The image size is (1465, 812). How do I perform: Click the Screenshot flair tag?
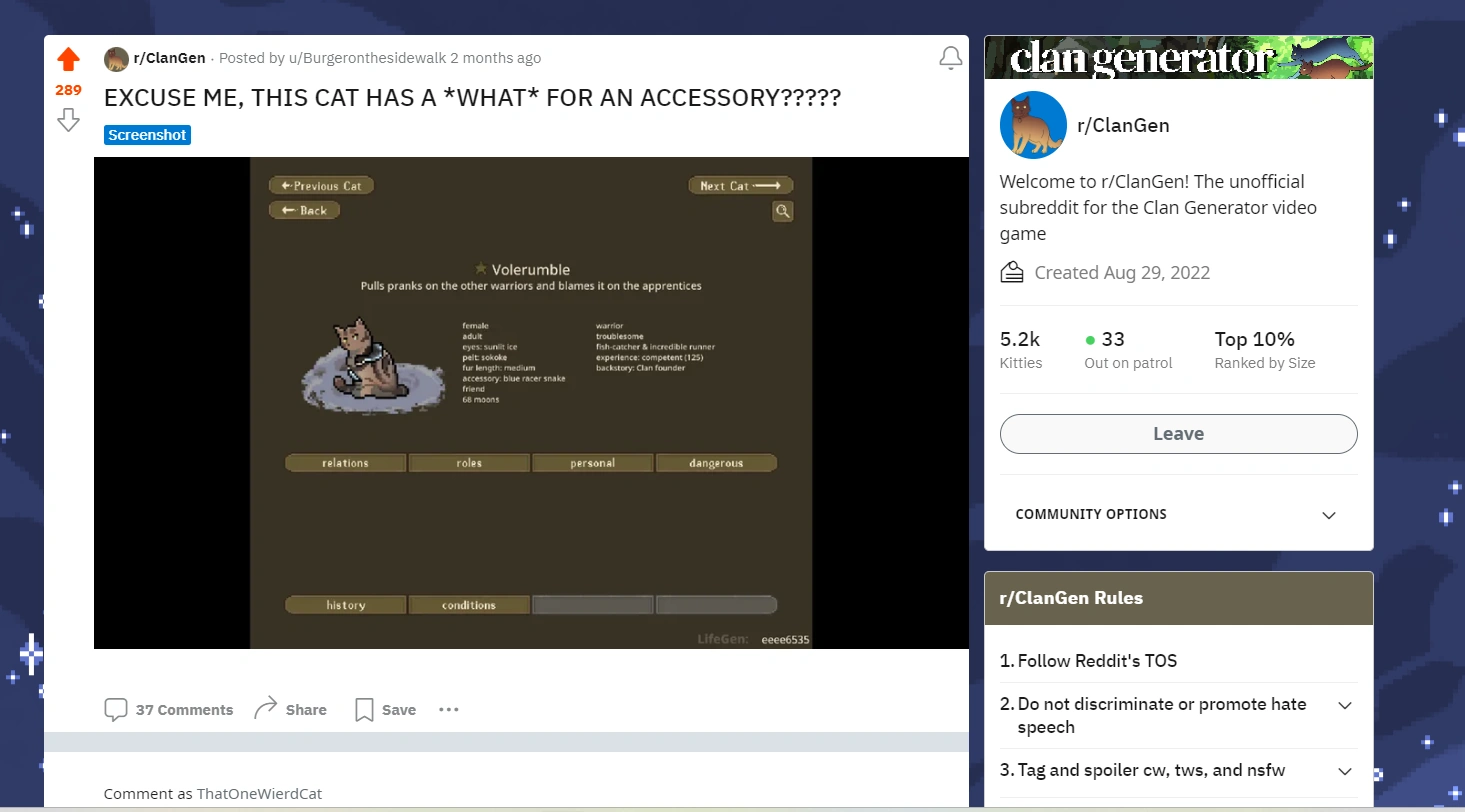tap(147, 134)
